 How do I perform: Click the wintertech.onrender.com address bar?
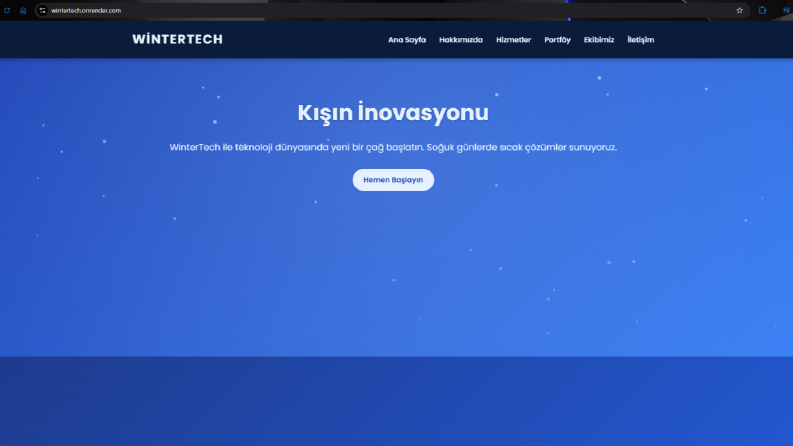click(392, 10)
